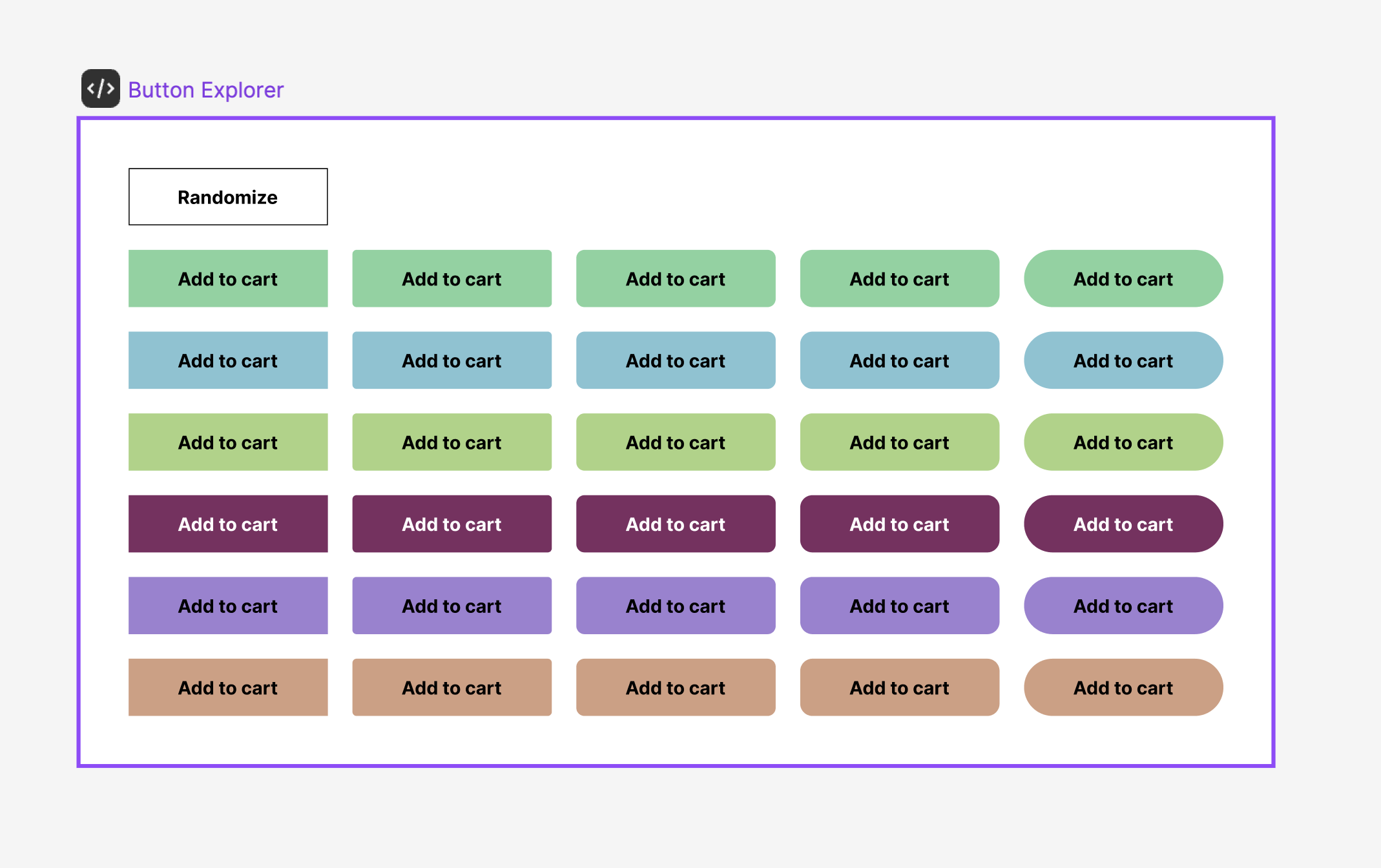Click the square-cornered blue Add to cart button
Screen dimensions: 1381x868
point(228,360)
